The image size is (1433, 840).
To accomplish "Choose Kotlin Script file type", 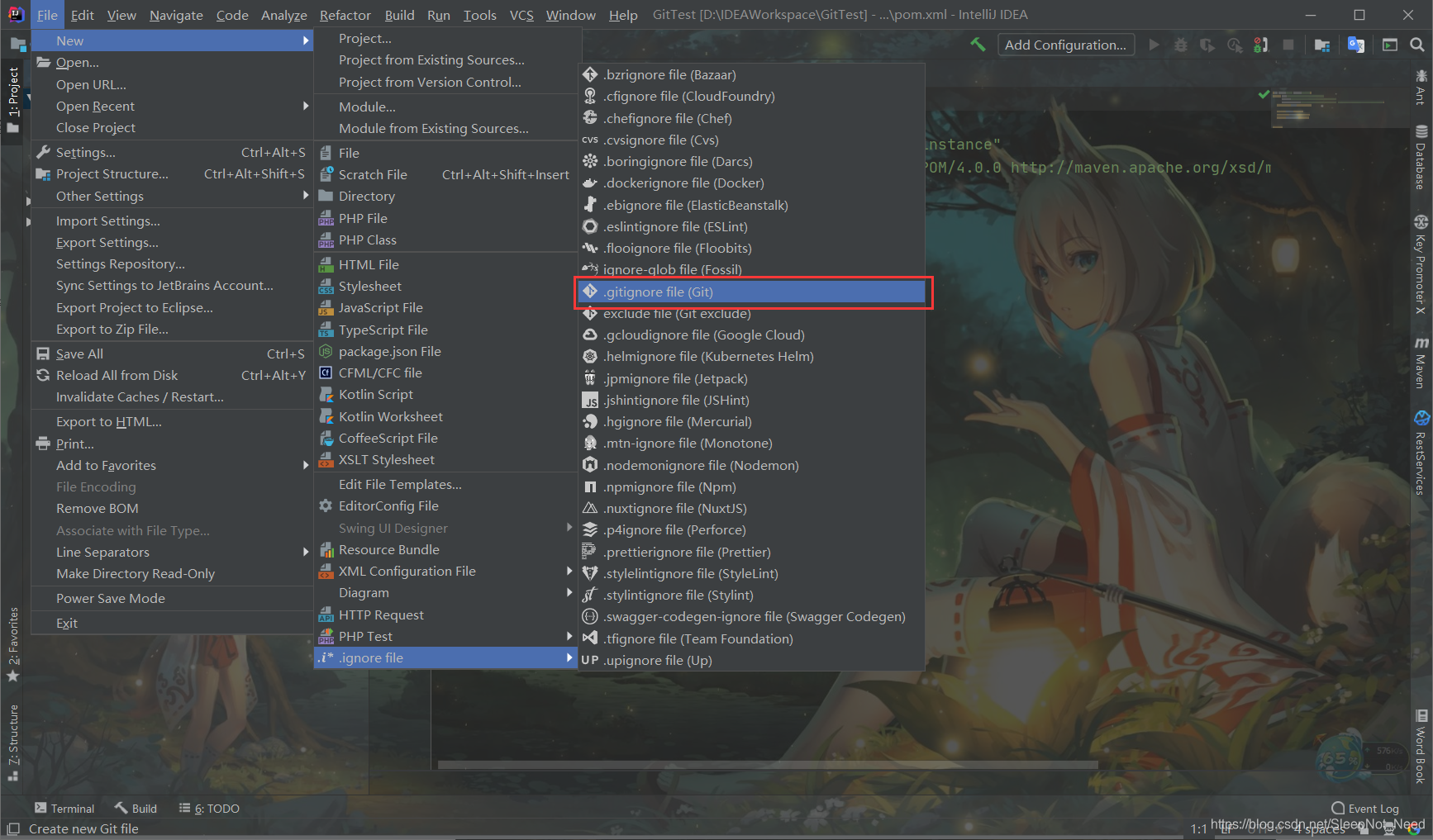I will tap(445, 394).
